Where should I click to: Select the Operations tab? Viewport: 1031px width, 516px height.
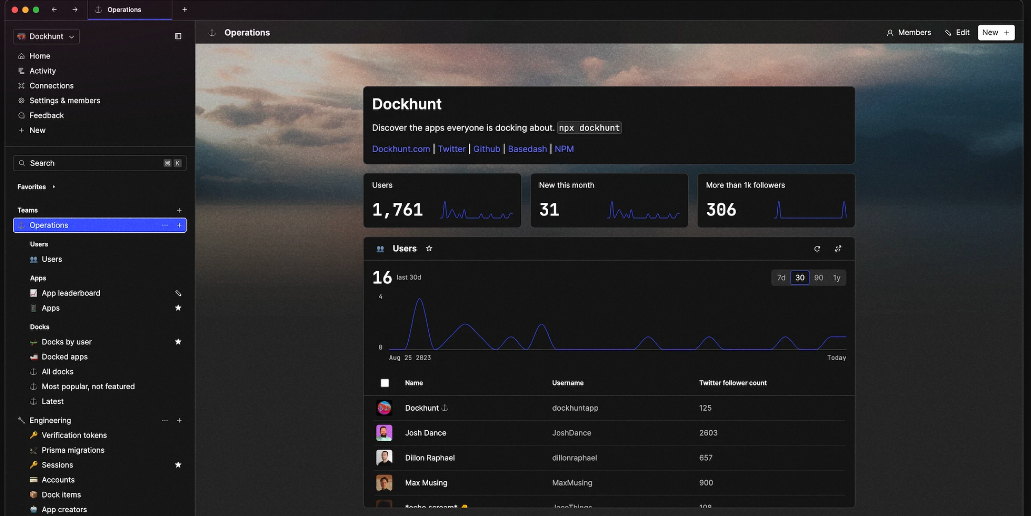(x=124, y=10)
